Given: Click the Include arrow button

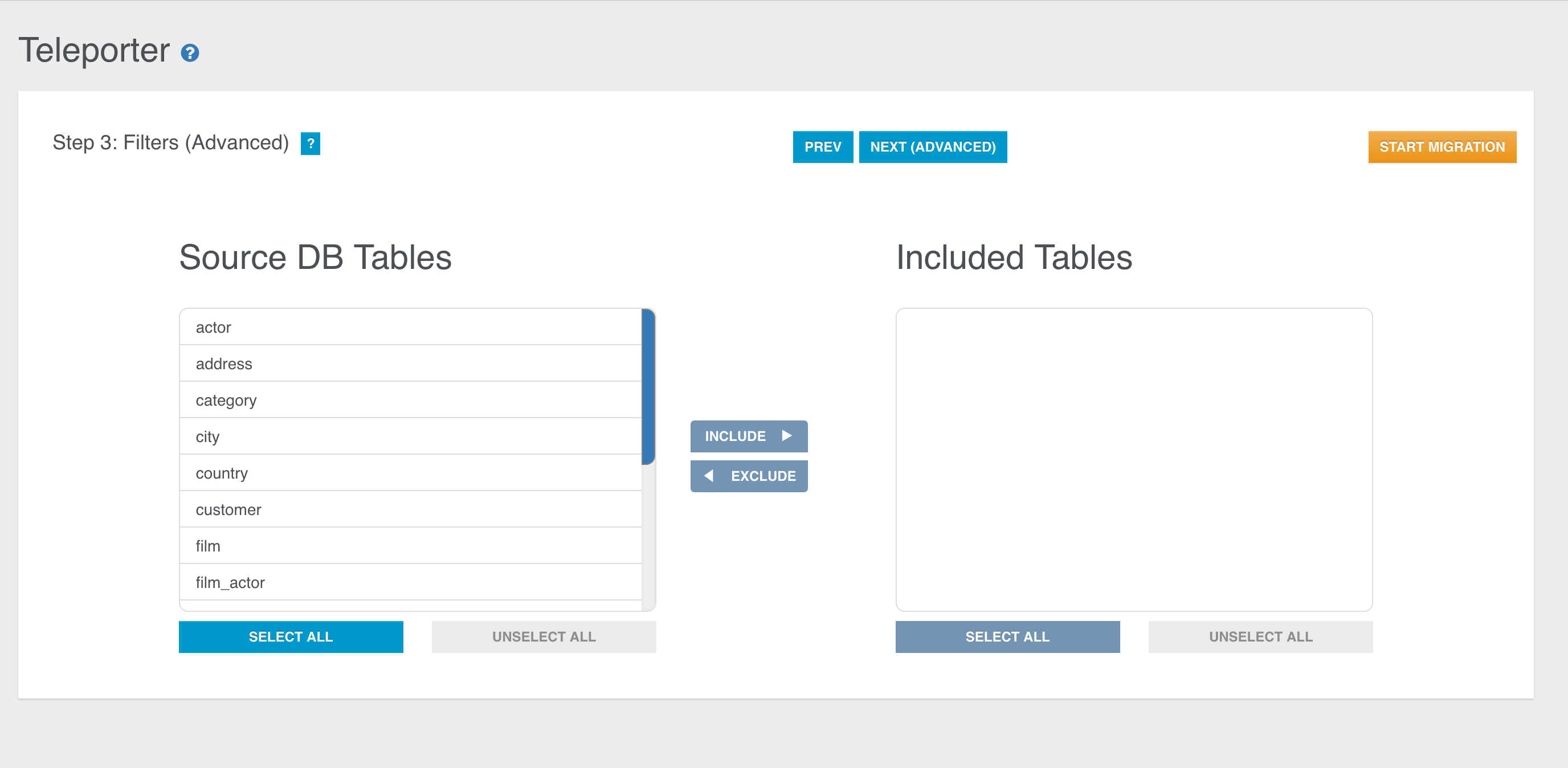Looking at the screenshot, I should pos(749,436).
